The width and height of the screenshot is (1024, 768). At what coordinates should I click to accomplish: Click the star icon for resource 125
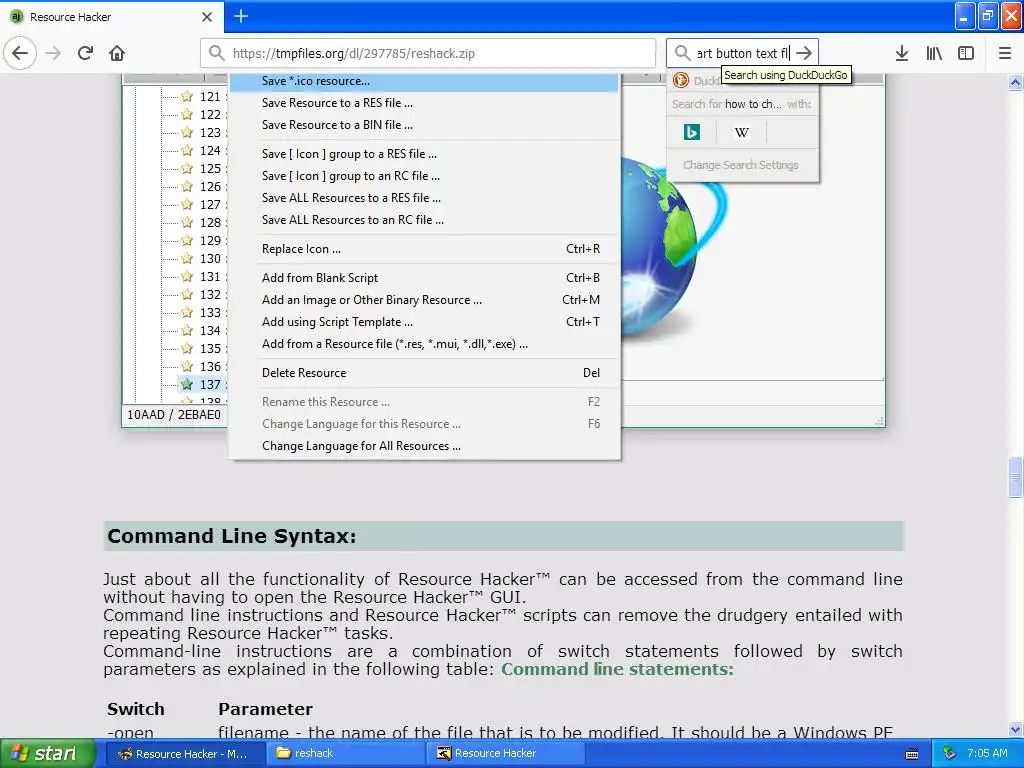point(187,168)
